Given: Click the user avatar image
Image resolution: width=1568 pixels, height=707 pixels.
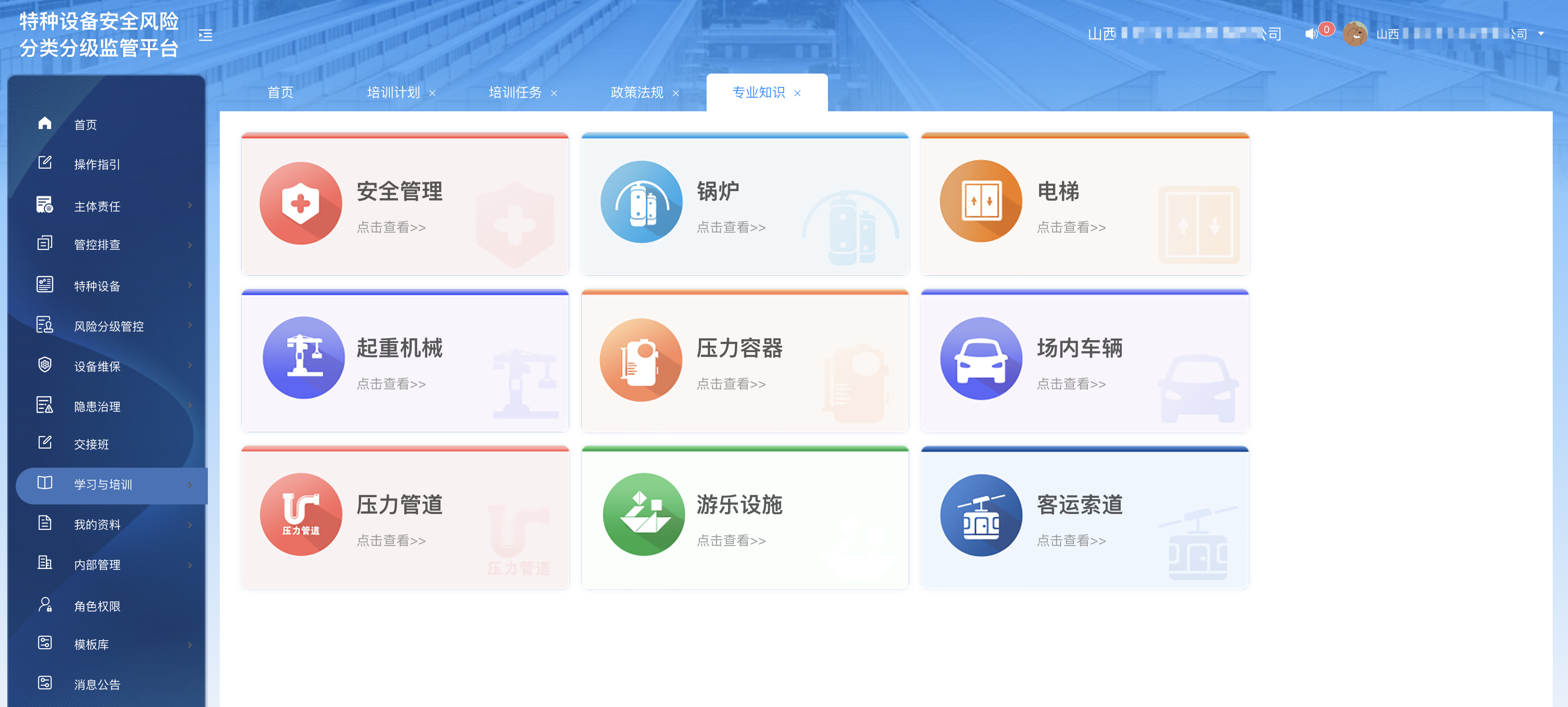Looking at the screenshot, I should (x=1355, y=34).
